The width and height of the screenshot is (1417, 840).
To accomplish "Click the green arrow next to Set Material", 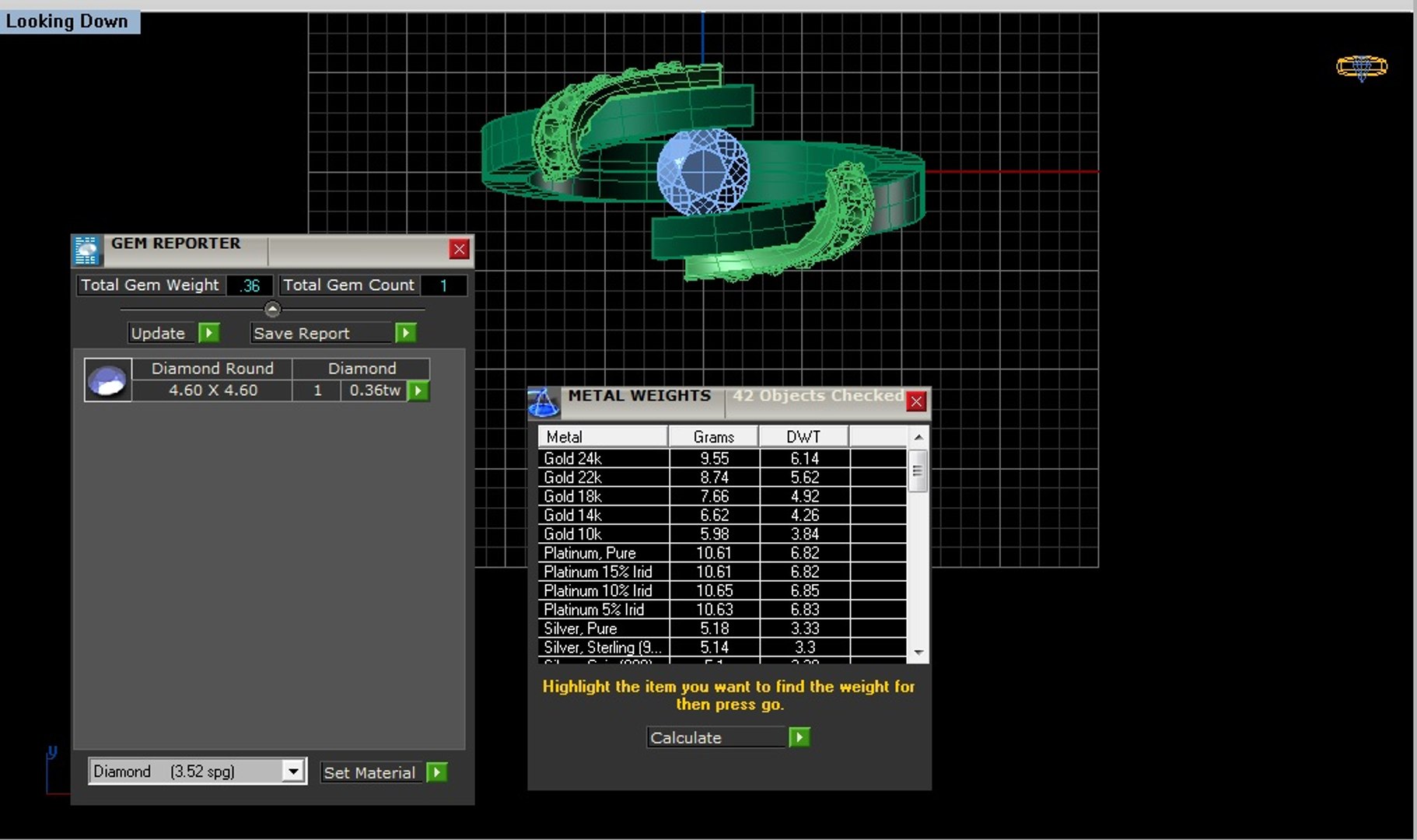I will point(437,772).
